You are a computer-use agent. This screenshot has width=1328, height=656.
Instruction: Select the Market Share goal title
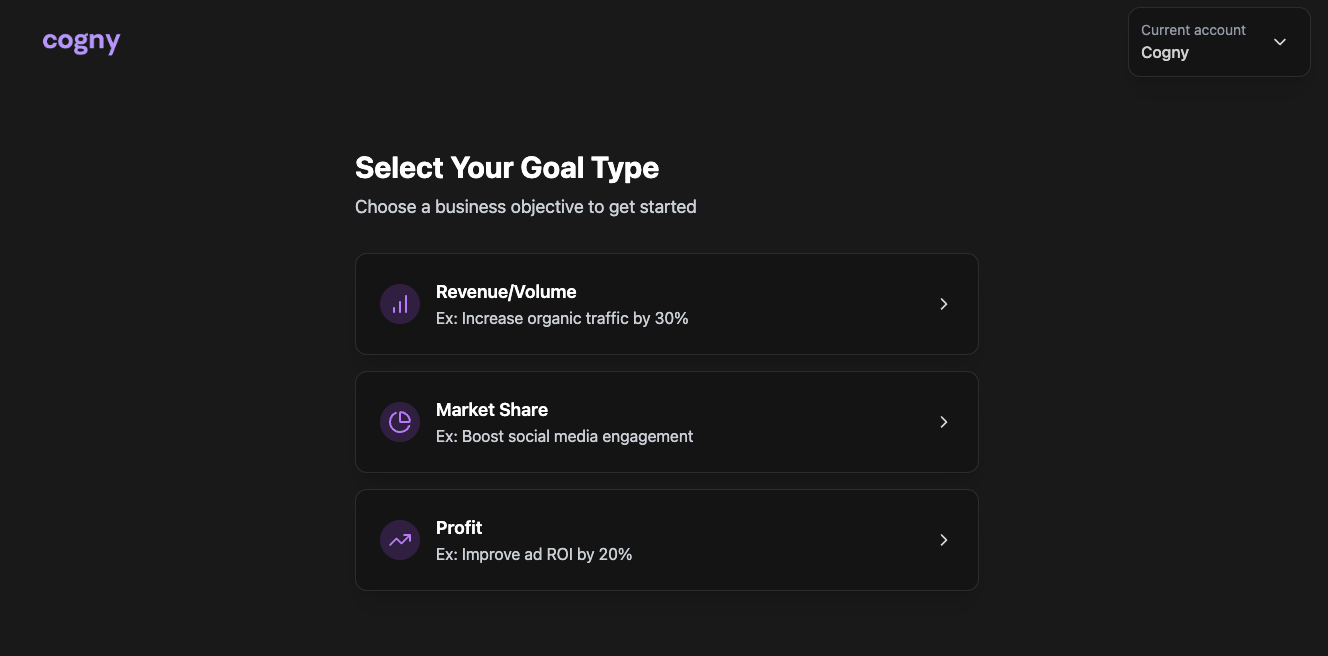coord(492,410)
